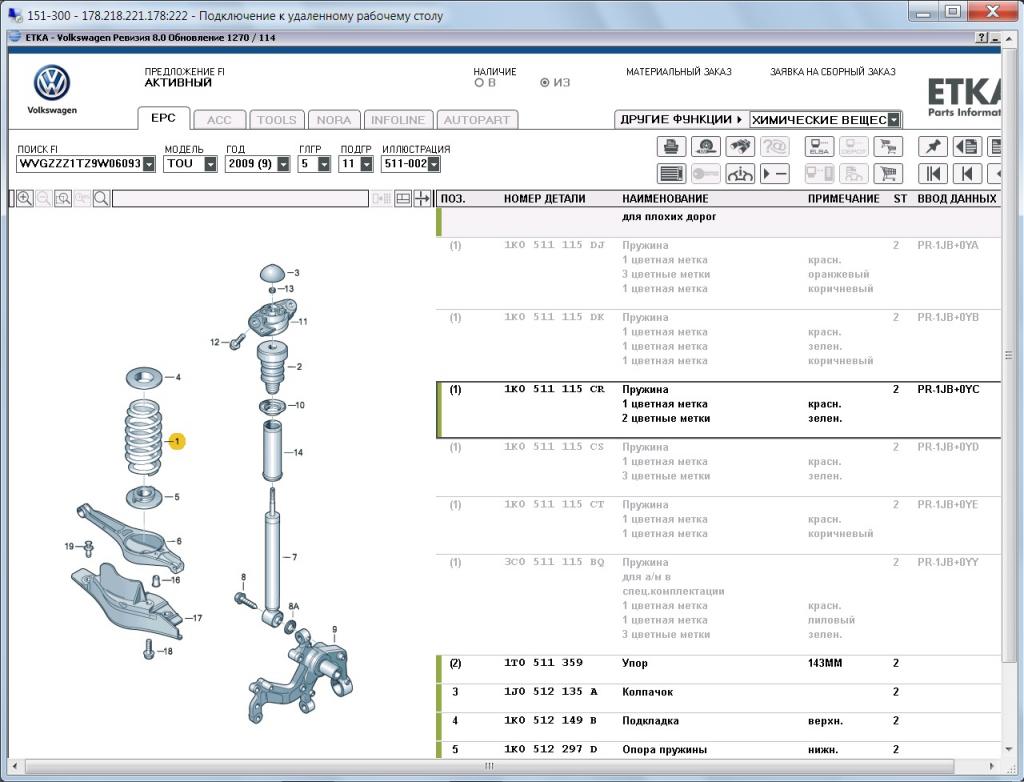Select part row 1K0 512 149 B Подкладка
The image size is (1024, 782).
pos(718,727)
